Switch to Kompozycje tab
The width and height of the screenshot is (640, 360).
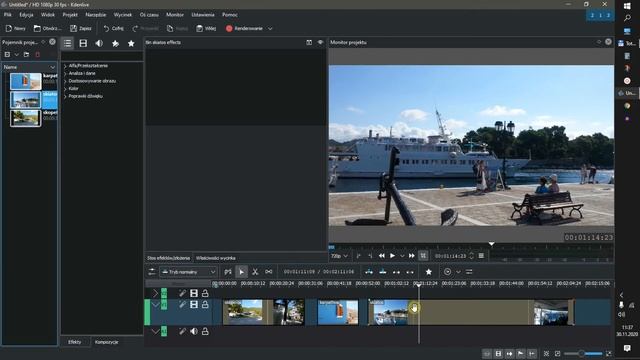click(107, 342)
